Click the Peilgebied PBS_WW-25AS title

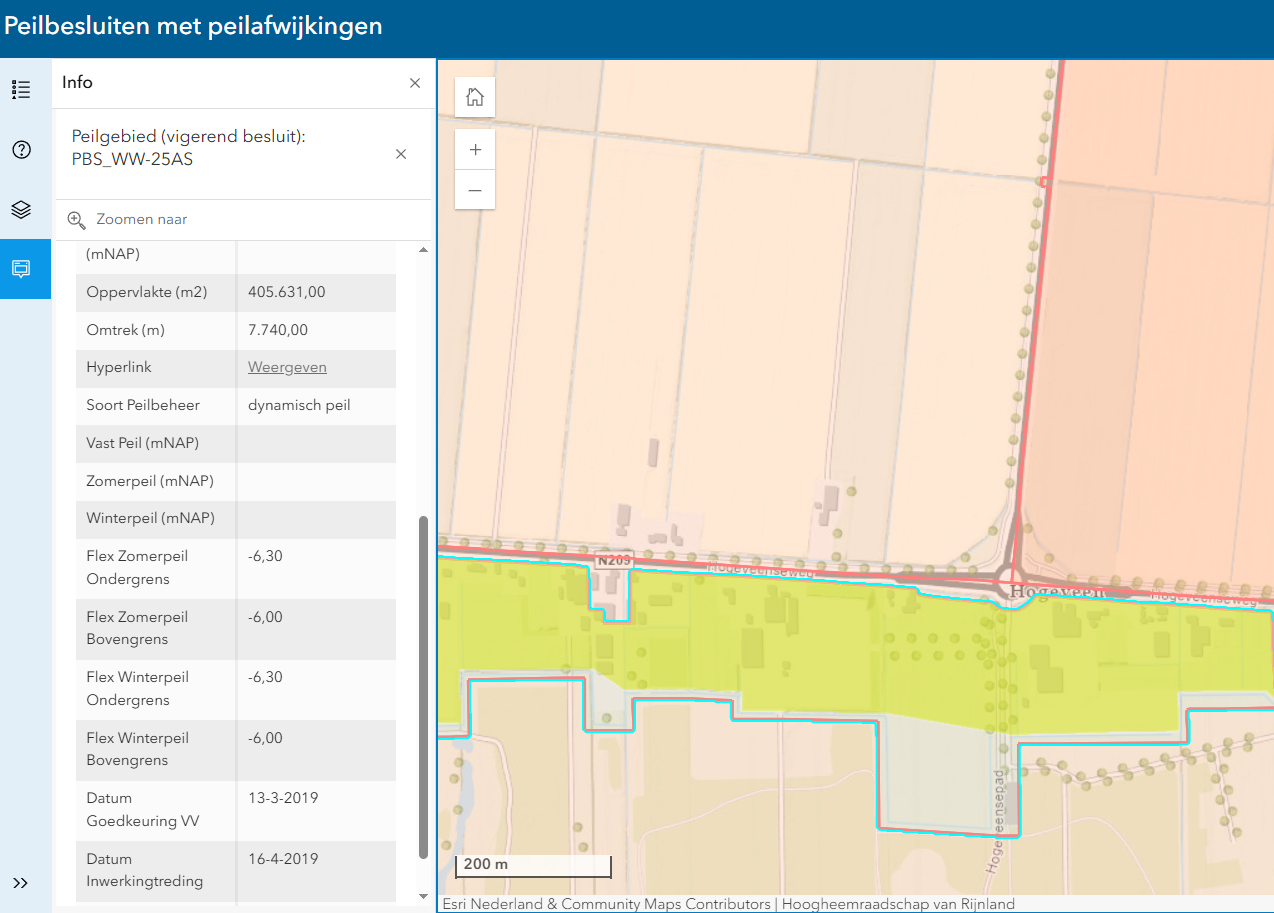[x=188, y=148]
